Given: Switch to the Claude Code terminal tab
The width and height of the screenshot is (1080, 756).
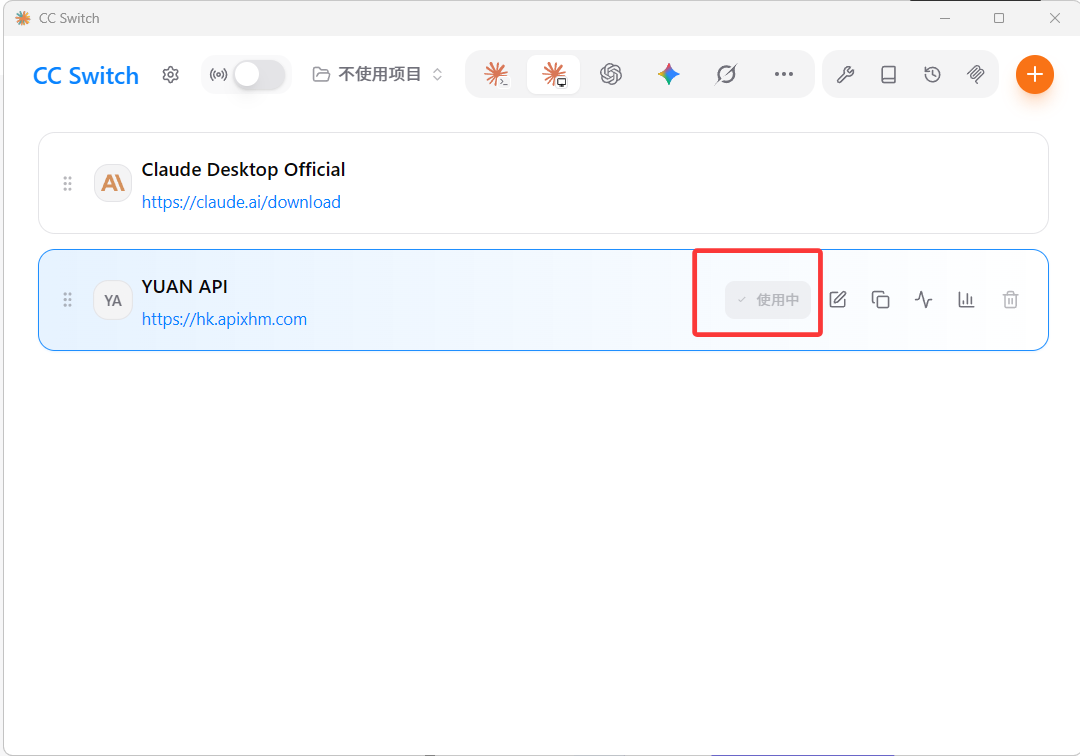Looking at the screenshot, I should pos(496,74).
